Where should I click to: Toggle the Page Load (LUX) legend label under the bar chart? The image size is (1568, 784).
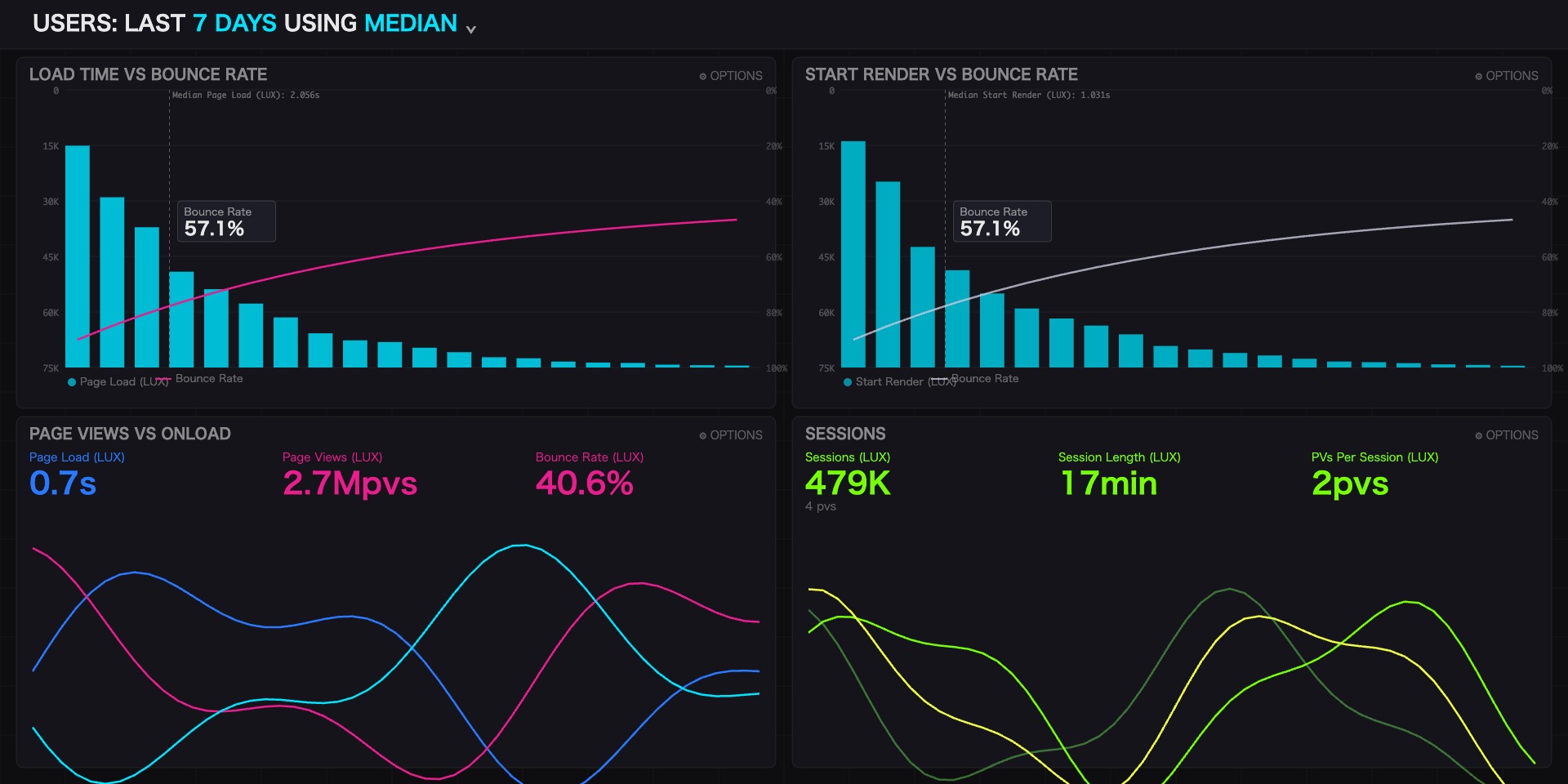(x=122, y=382)
